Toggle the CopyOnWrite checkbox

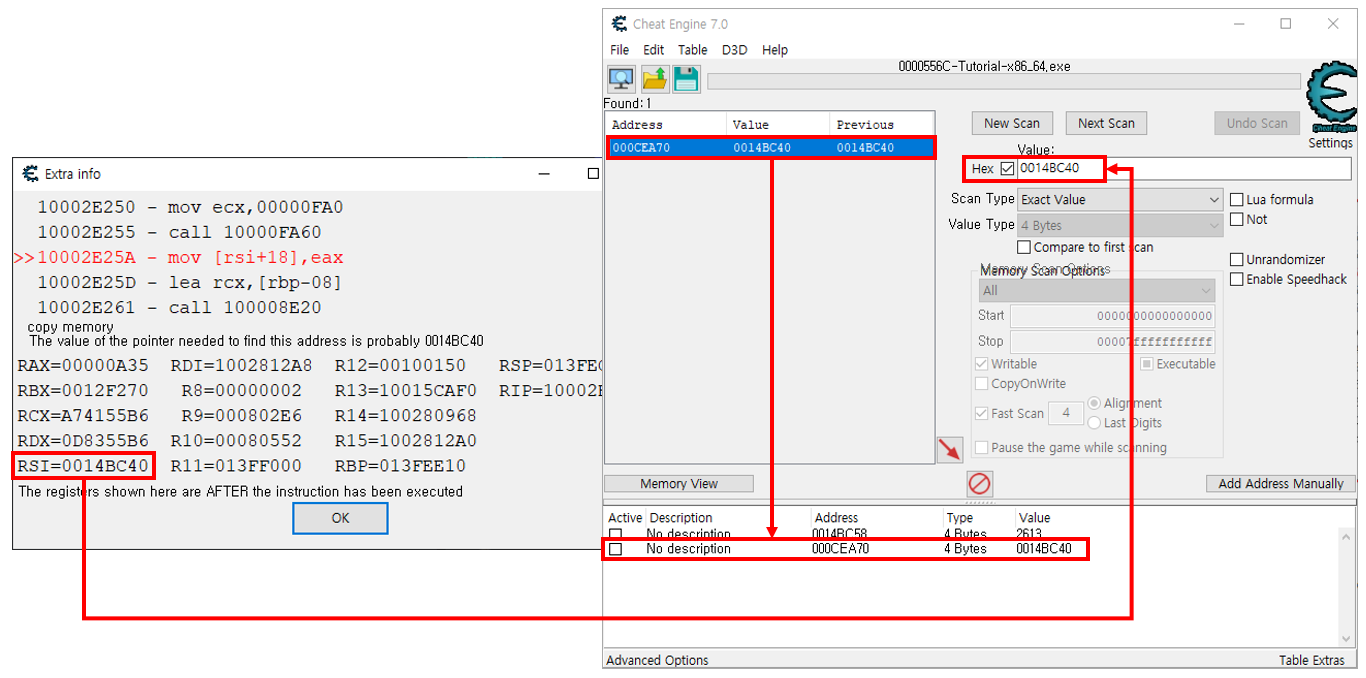pos(982,384)
